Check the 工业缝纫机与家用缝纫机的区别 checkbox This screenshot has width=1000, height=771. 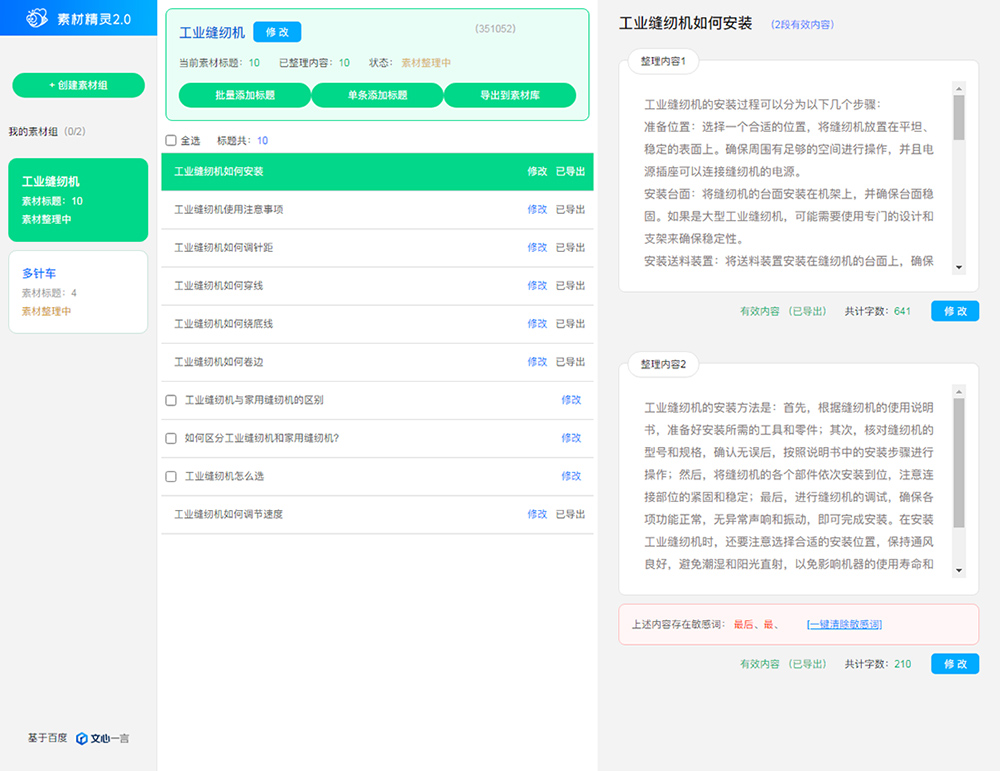pos(171,400)
